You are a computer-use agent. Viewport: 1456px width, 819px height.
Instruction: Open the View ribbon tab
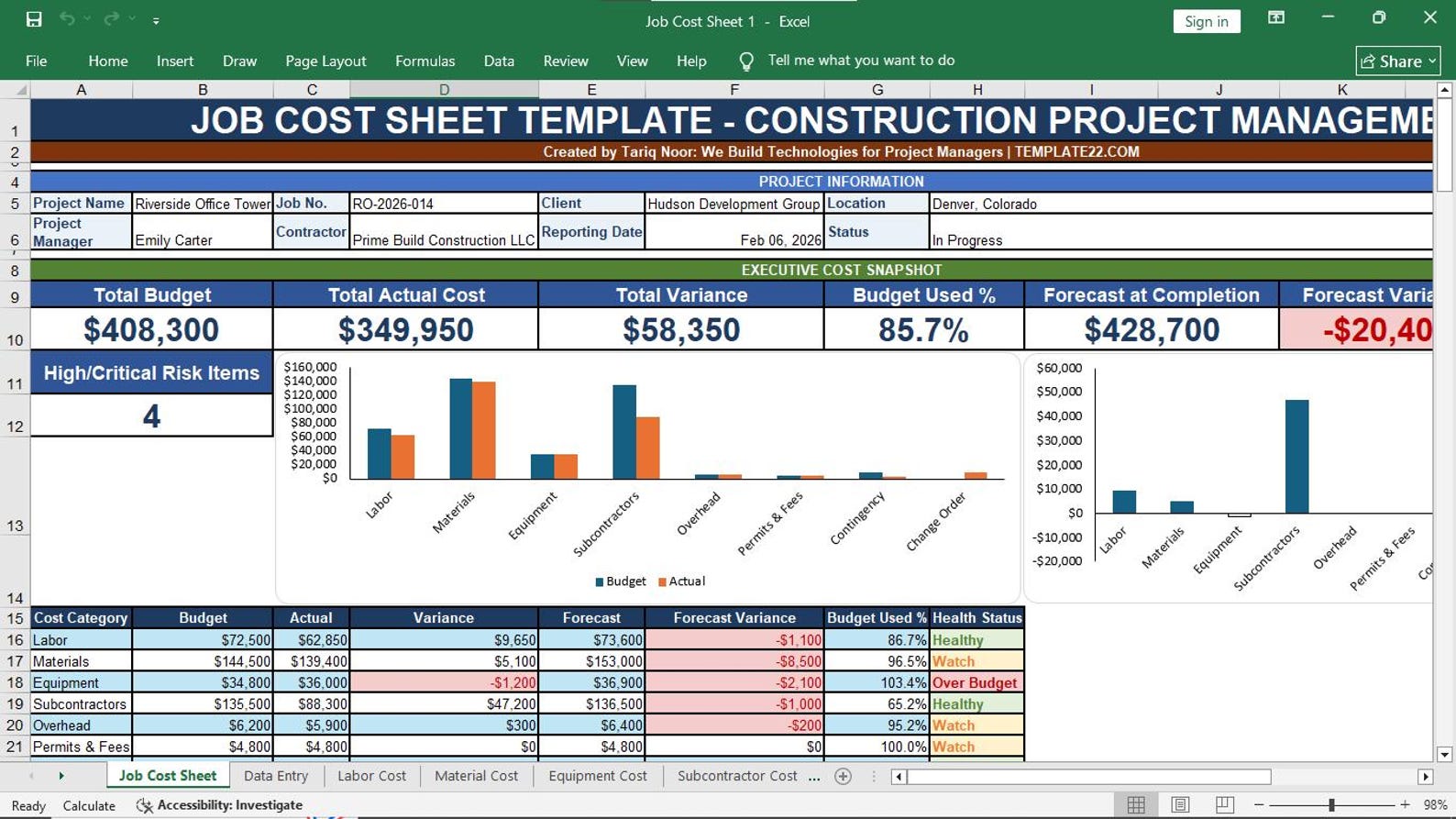632,61
